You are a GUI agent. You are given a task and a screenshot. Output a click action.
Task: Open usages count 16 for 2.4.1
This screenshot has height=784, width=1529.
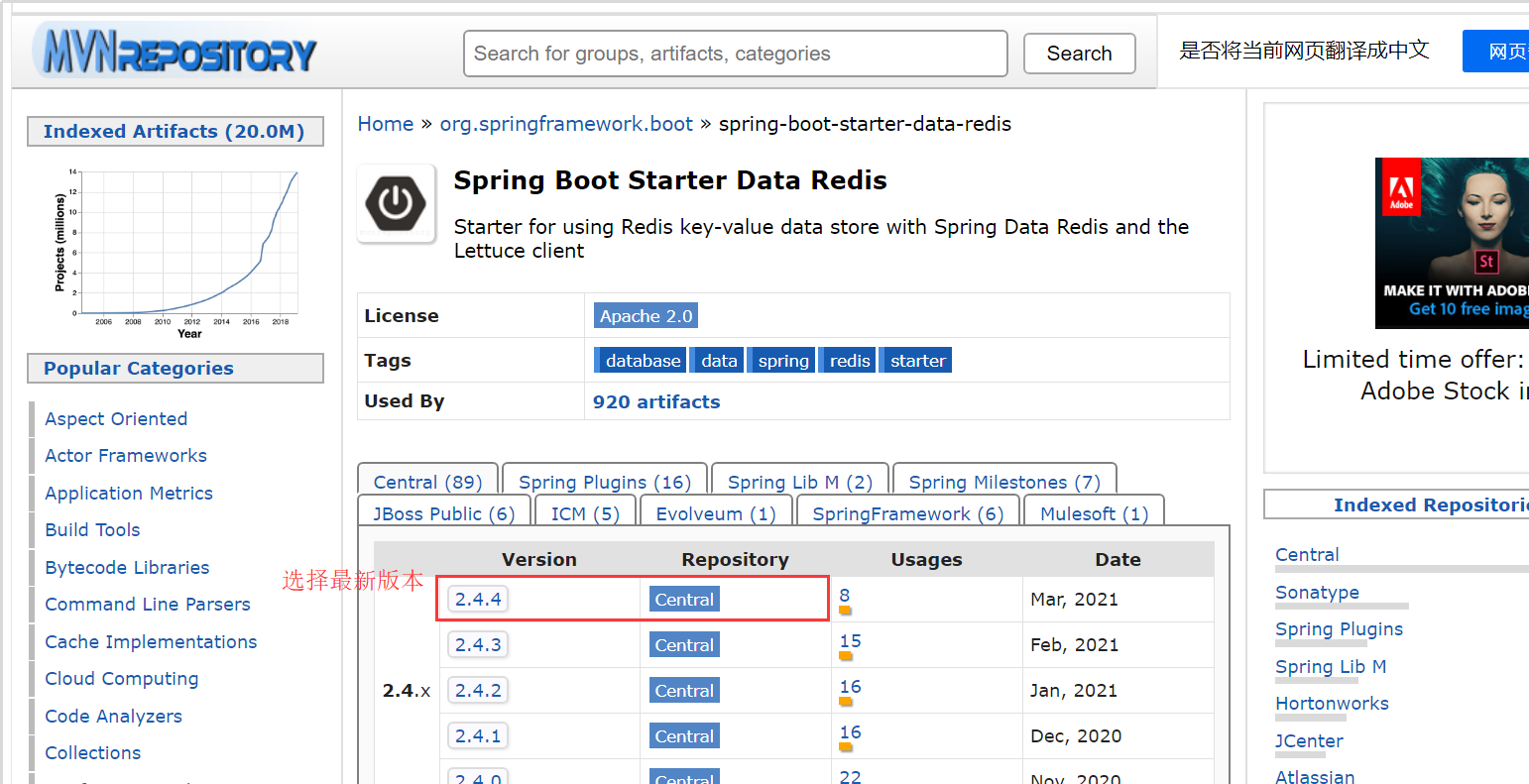point(851,732)
